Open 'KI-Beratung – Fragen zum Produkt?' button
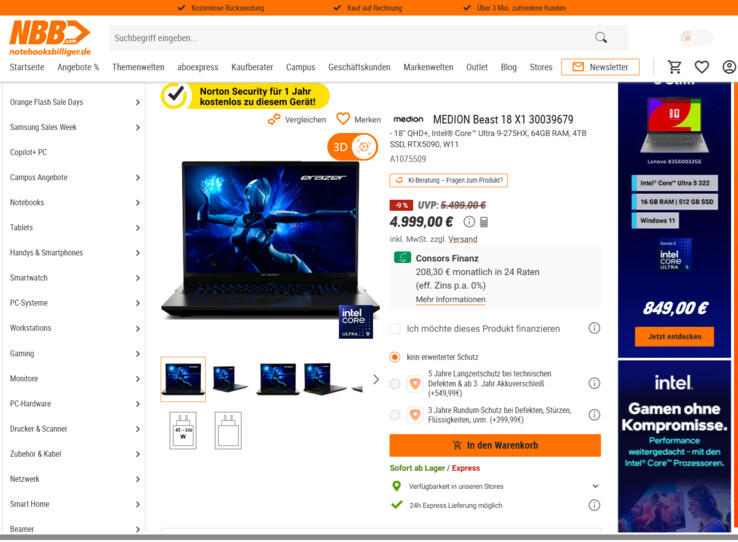 coord(449,180)
